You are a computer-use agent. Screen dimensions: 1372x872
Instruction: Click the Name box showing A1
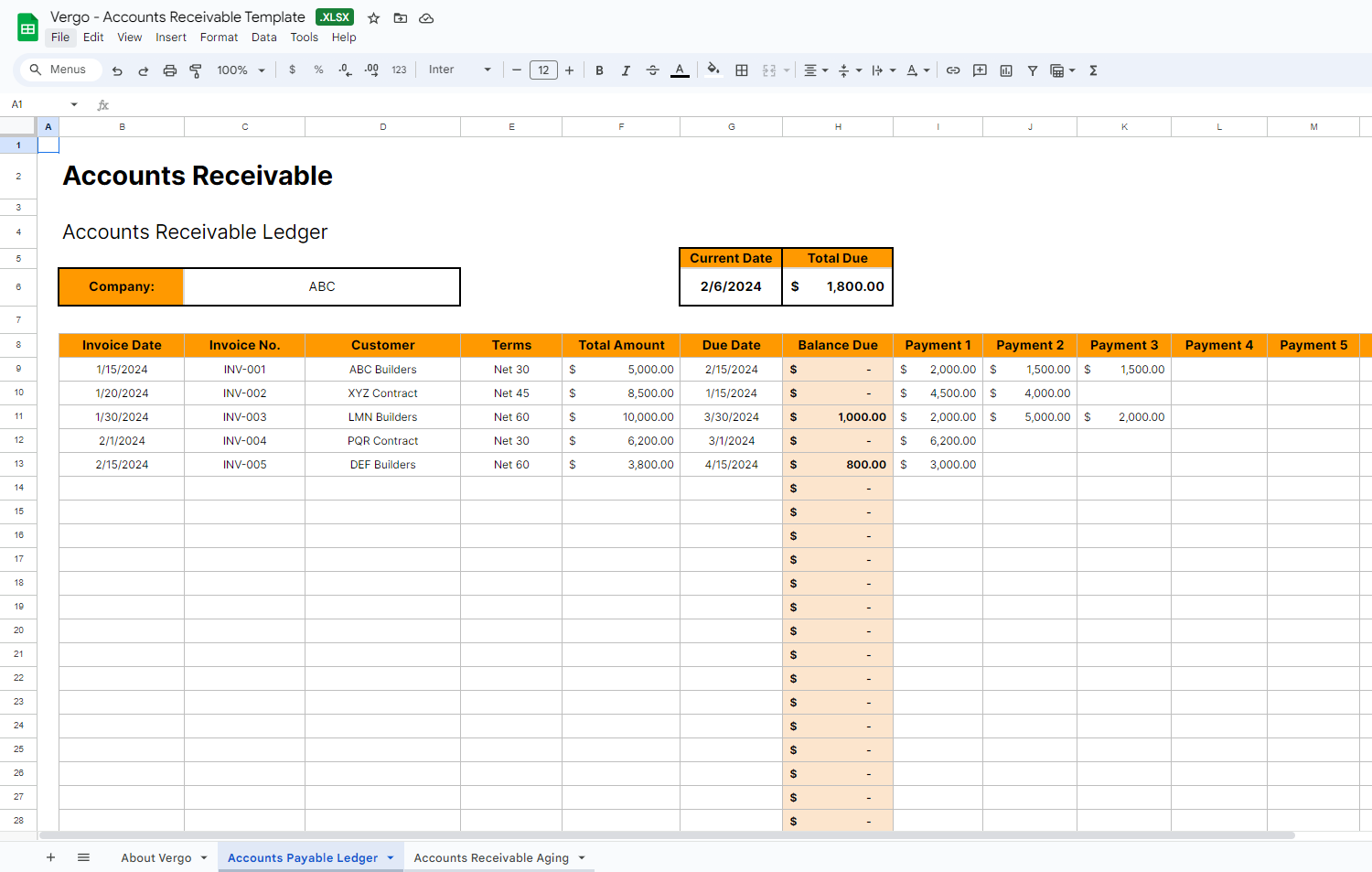(x=37, y=104)
